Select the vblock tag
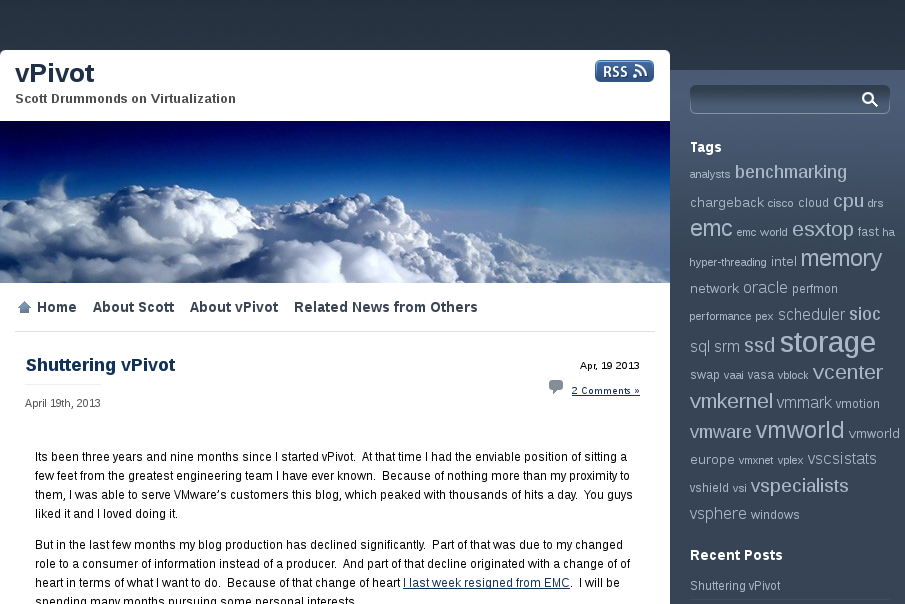This screenshot has height=604, width=905. click(792, 375)
